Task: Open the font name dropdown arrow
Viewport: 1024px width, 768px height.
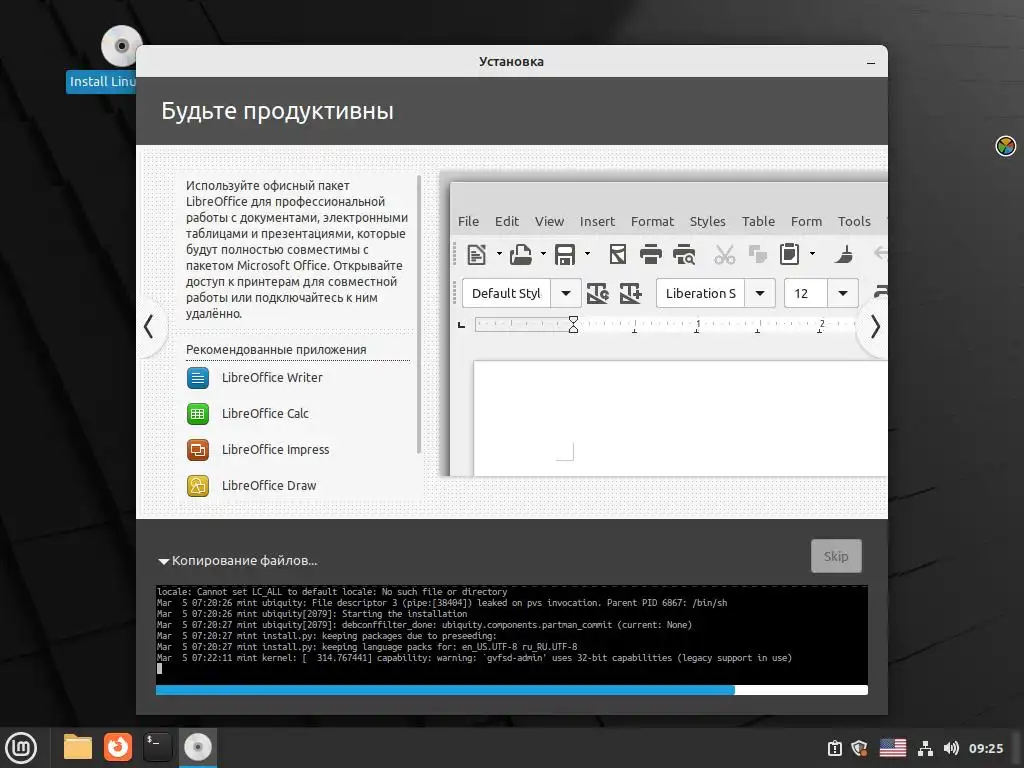Action: coord(760,293)
